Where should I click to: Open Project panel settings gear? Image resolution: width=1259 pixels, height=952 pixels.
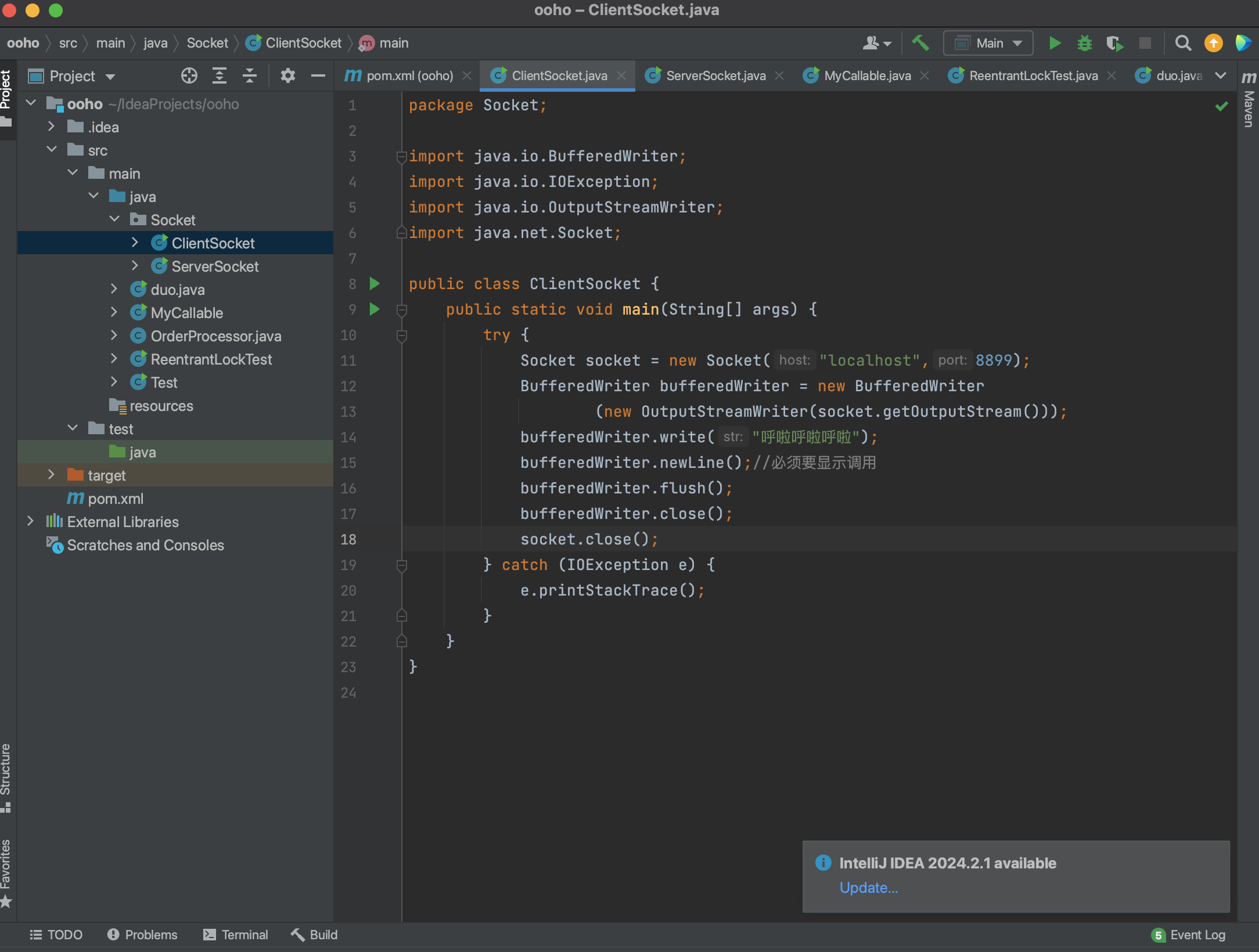click(287, 76)
